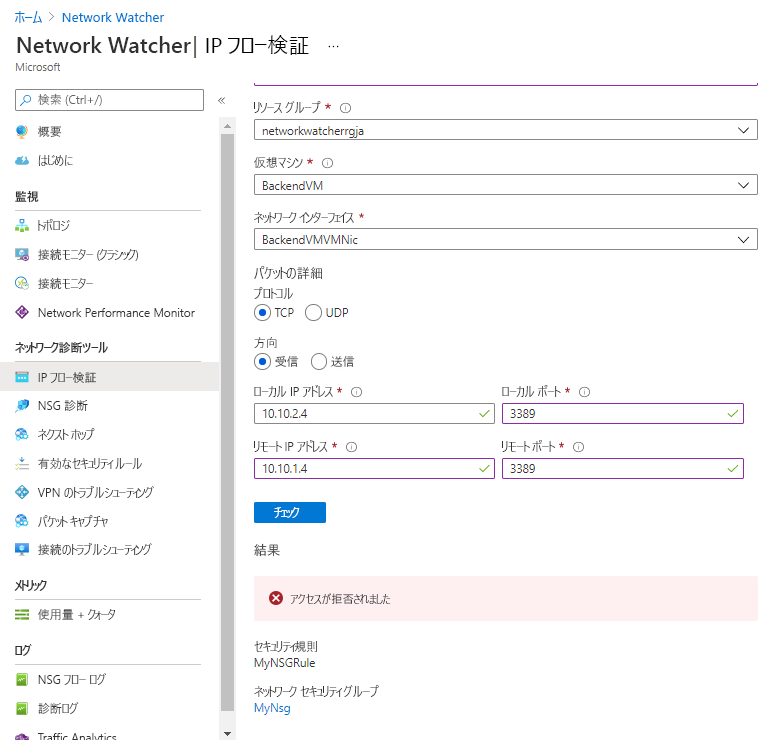Screen dimensions: 776x740
Task: Click the ローカル ポート input field
Action: point(623,413)
